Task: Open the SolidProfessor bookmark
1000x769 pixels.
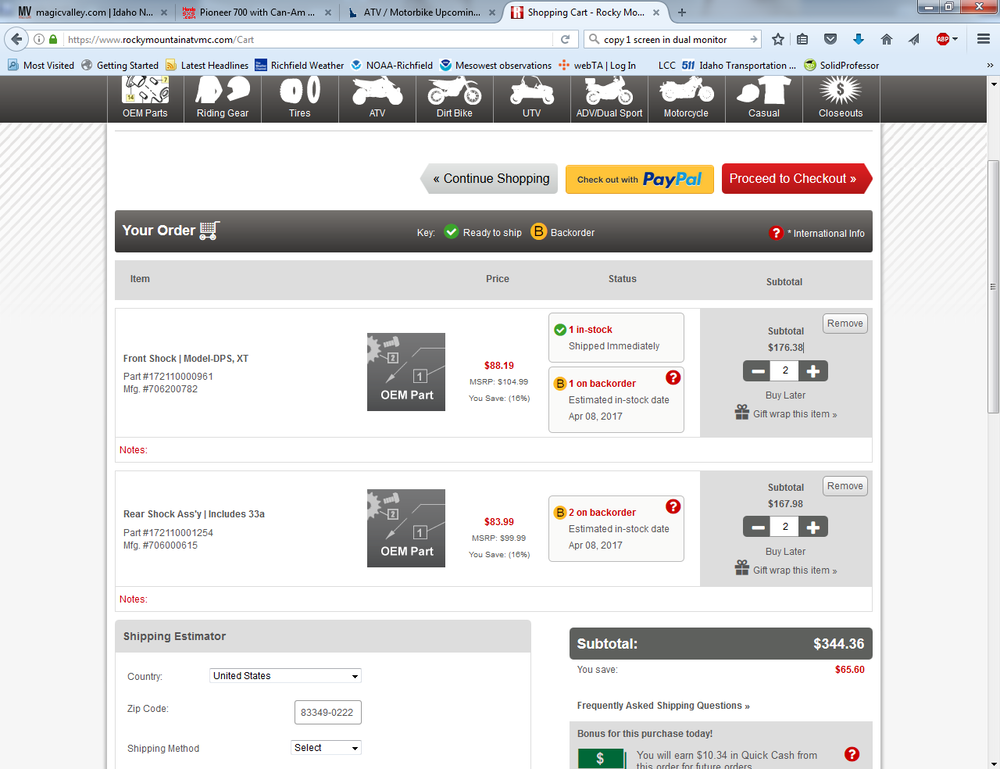Action: coord(841,66)
